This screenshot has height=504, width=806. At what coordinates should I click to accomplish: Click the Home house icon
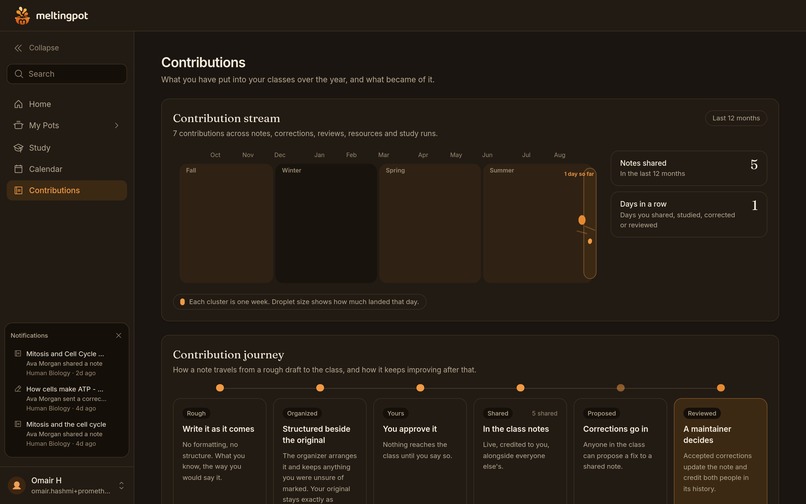[19, 104]
